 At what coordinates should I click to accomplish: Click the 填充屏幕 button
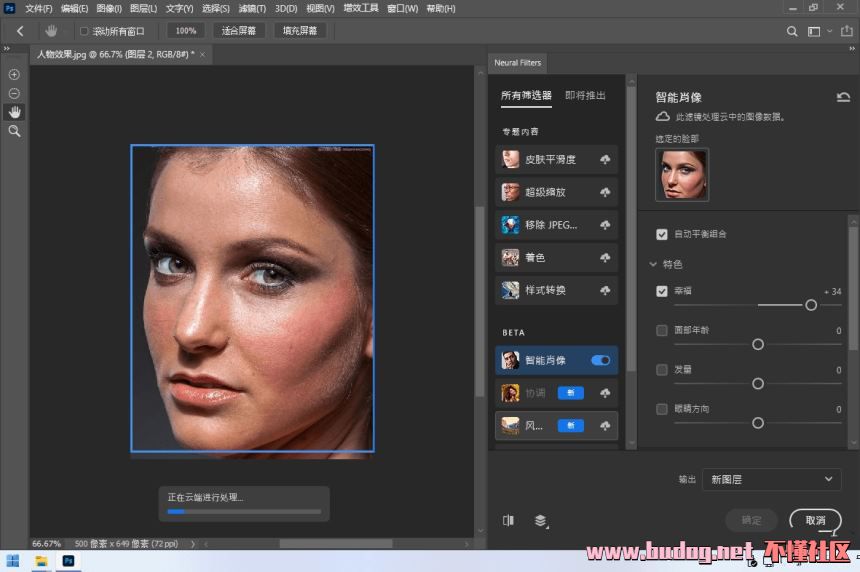coord(299,31)
